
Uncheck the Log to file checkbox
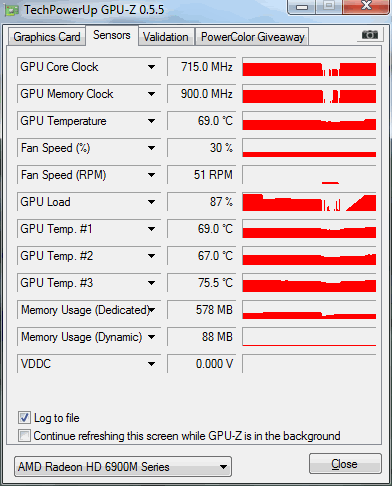point(24,418)
